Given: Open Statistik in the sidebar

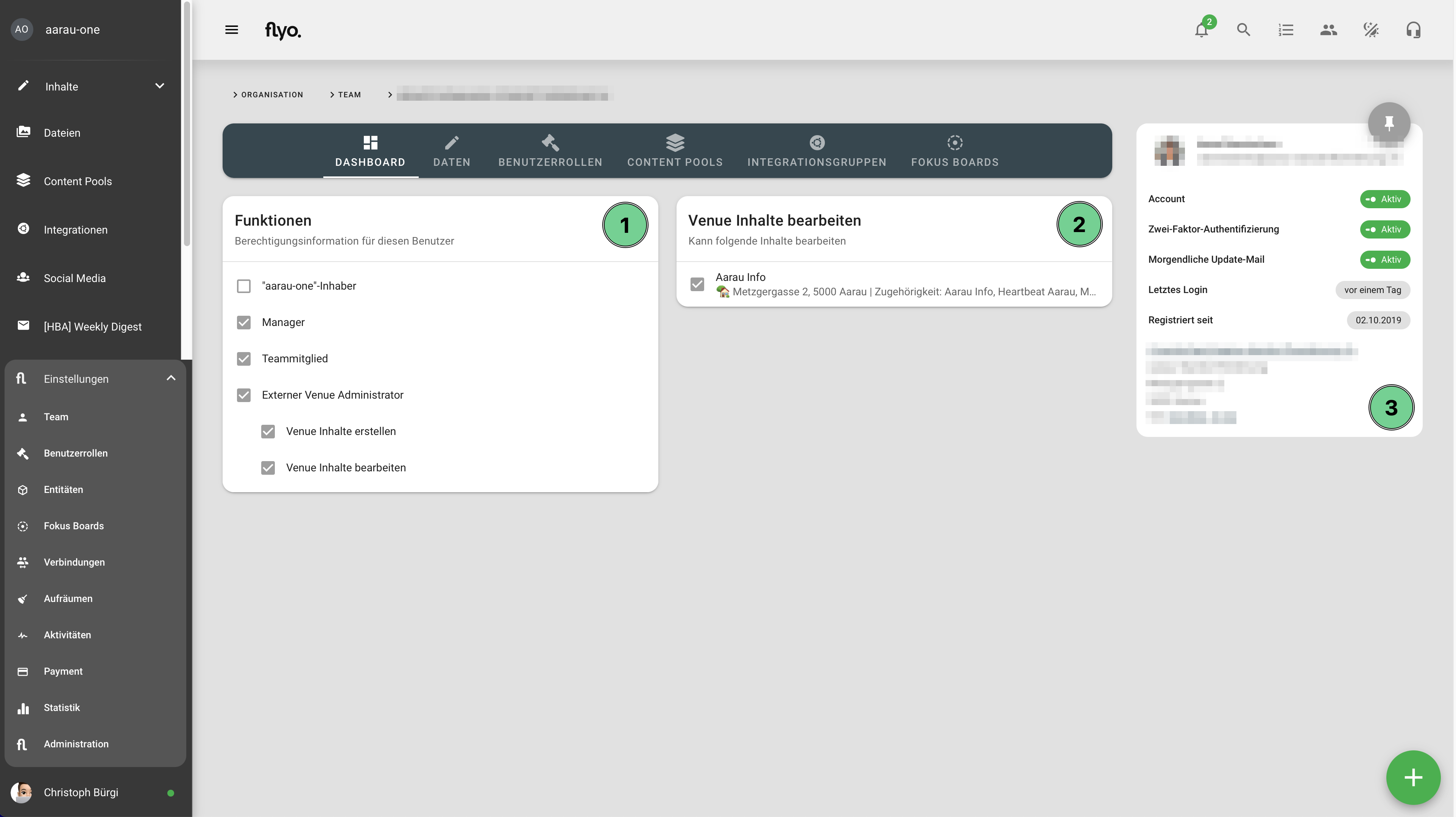Looking at the screenshot, I should [62, 708].
